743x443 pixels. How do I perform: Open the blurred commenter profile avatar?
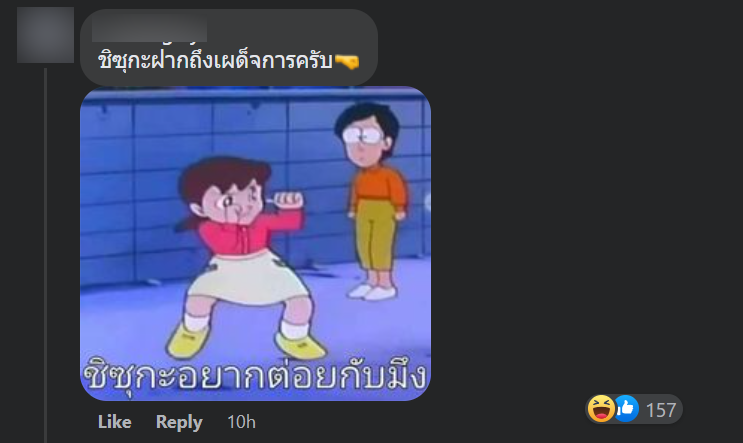[45, 35]
